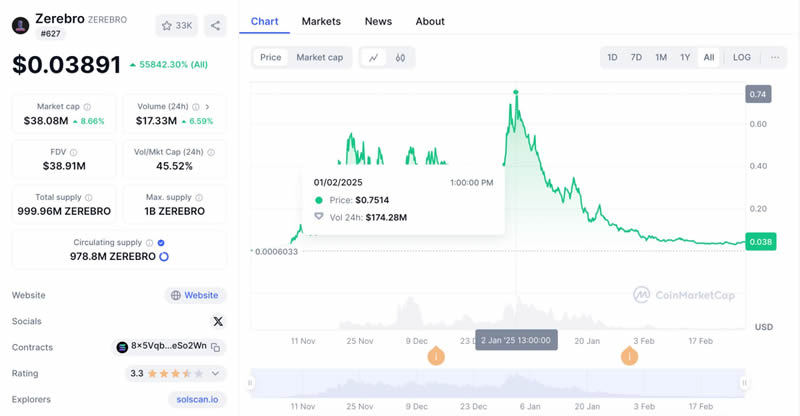
Task: Click the share icon button
Action: pos(215,26)
